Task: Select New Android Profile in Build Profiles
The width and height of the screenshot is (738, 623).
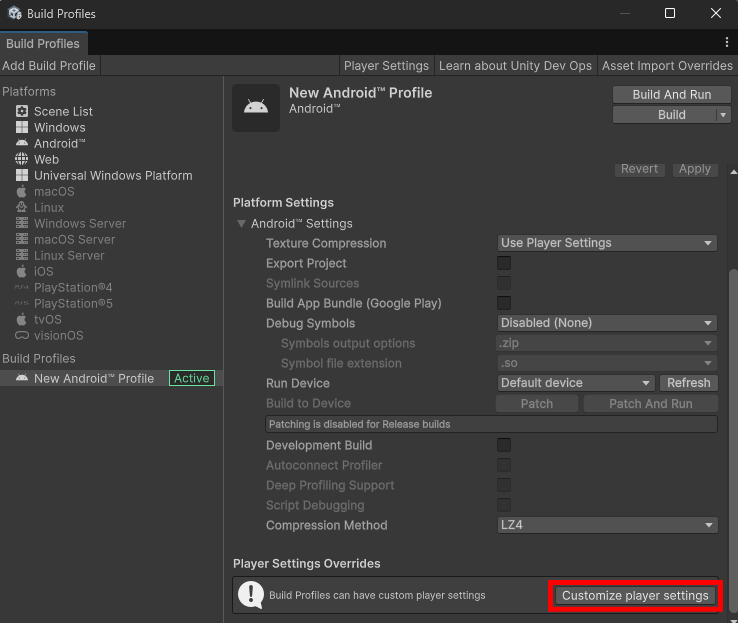Action: pos(93,378)
